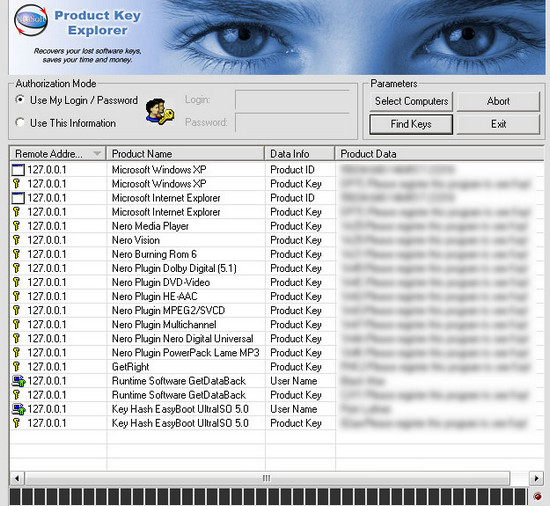Click user icon of GetDataBack User Name row
Image resolution: width=550 pixels, height=506 pixels.
click(x=19, y=381)
